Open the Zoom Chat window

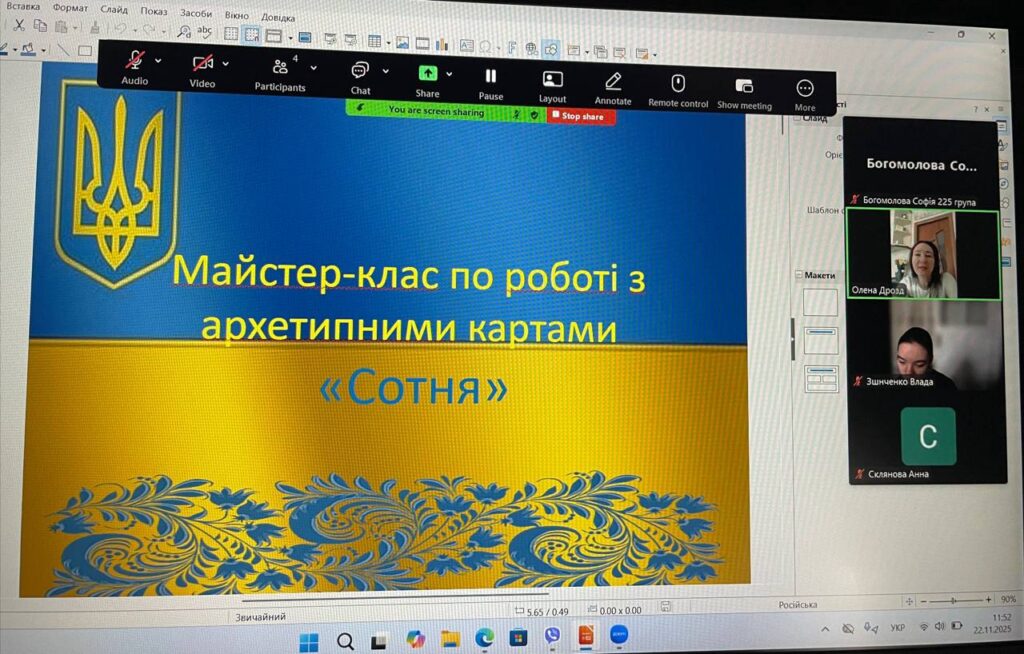tap(360, 71)
